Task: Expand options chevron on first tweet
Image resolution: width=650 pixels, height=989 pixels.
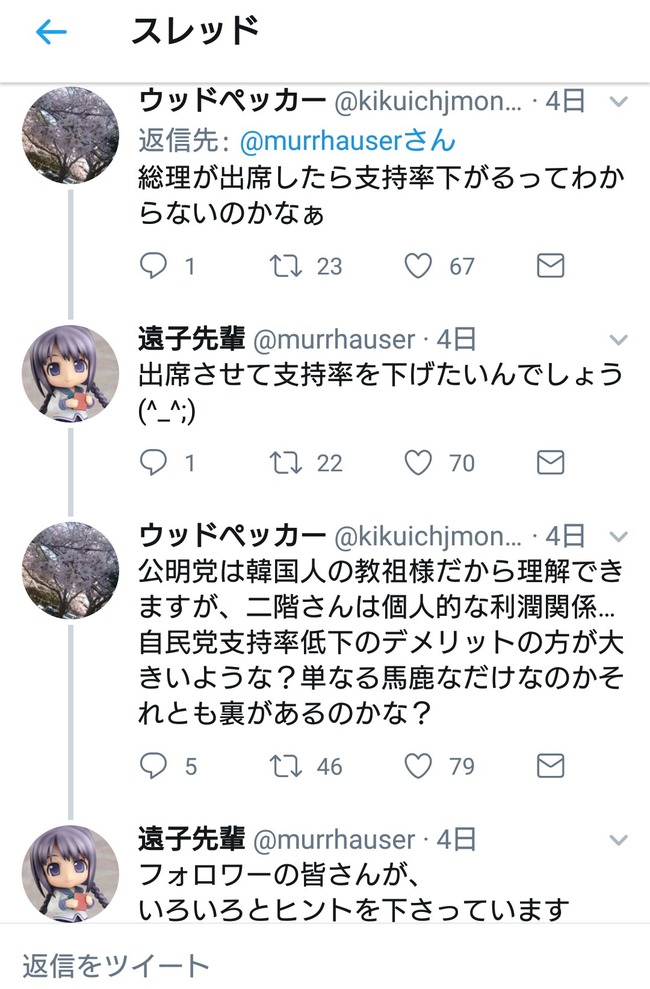Action: pyautogui.click(x=619, y=102)
